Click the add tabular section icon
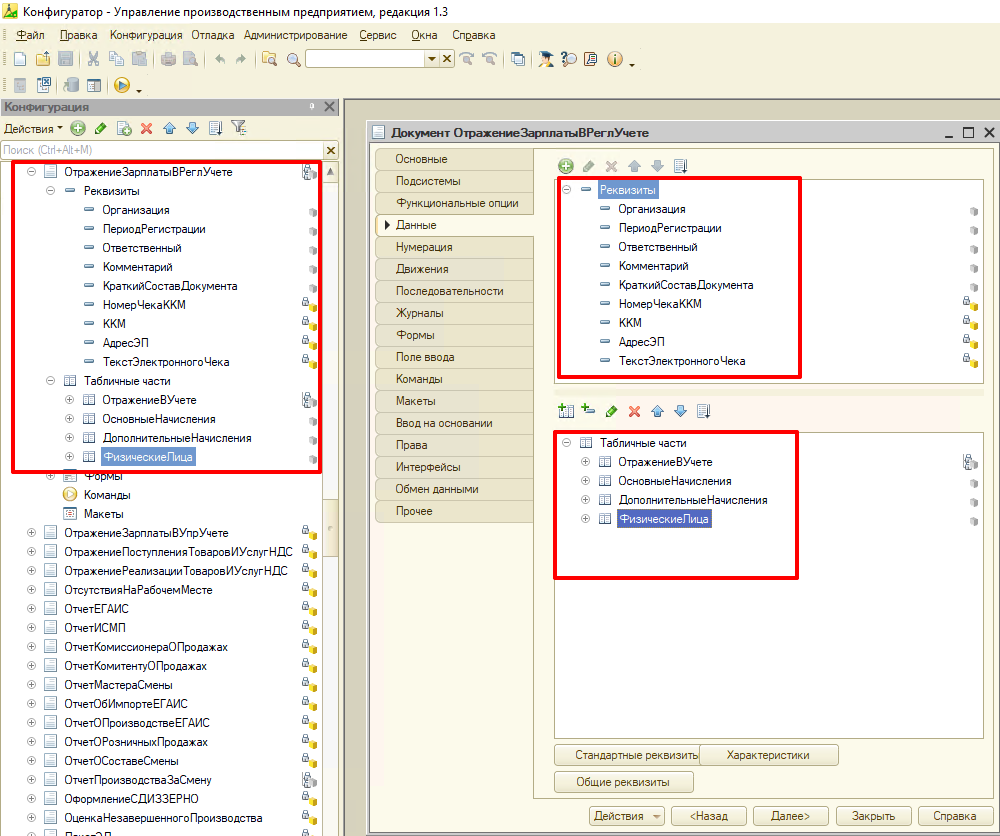1000x836 pixels. click(x=566, y=411)
